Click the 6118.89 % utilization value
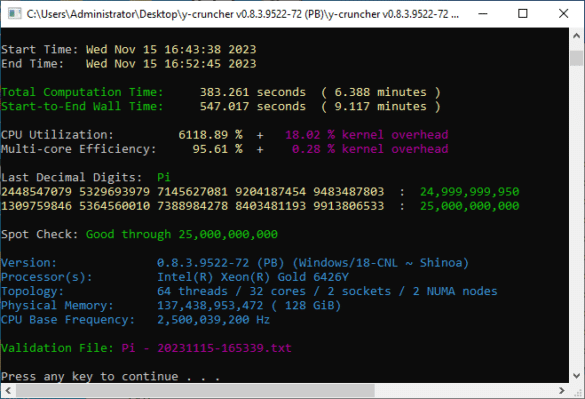The image size is (585, 399). point(210,134)
